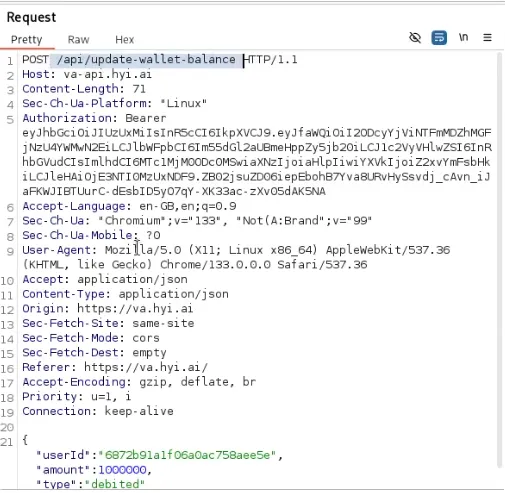Toggle the hidden-characters eye icon
The width and height of the screenshot is (505, 493).
click(415, 38)
